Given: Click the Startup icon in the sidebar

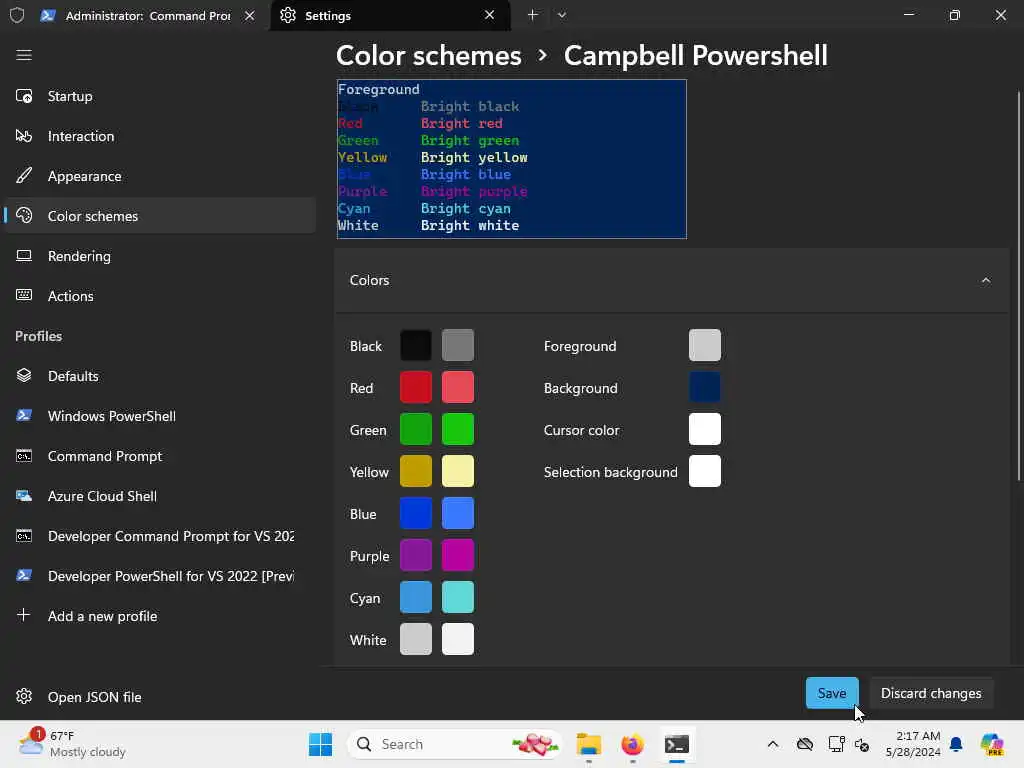Looking at the screenshot, I should tap(24, 96).
